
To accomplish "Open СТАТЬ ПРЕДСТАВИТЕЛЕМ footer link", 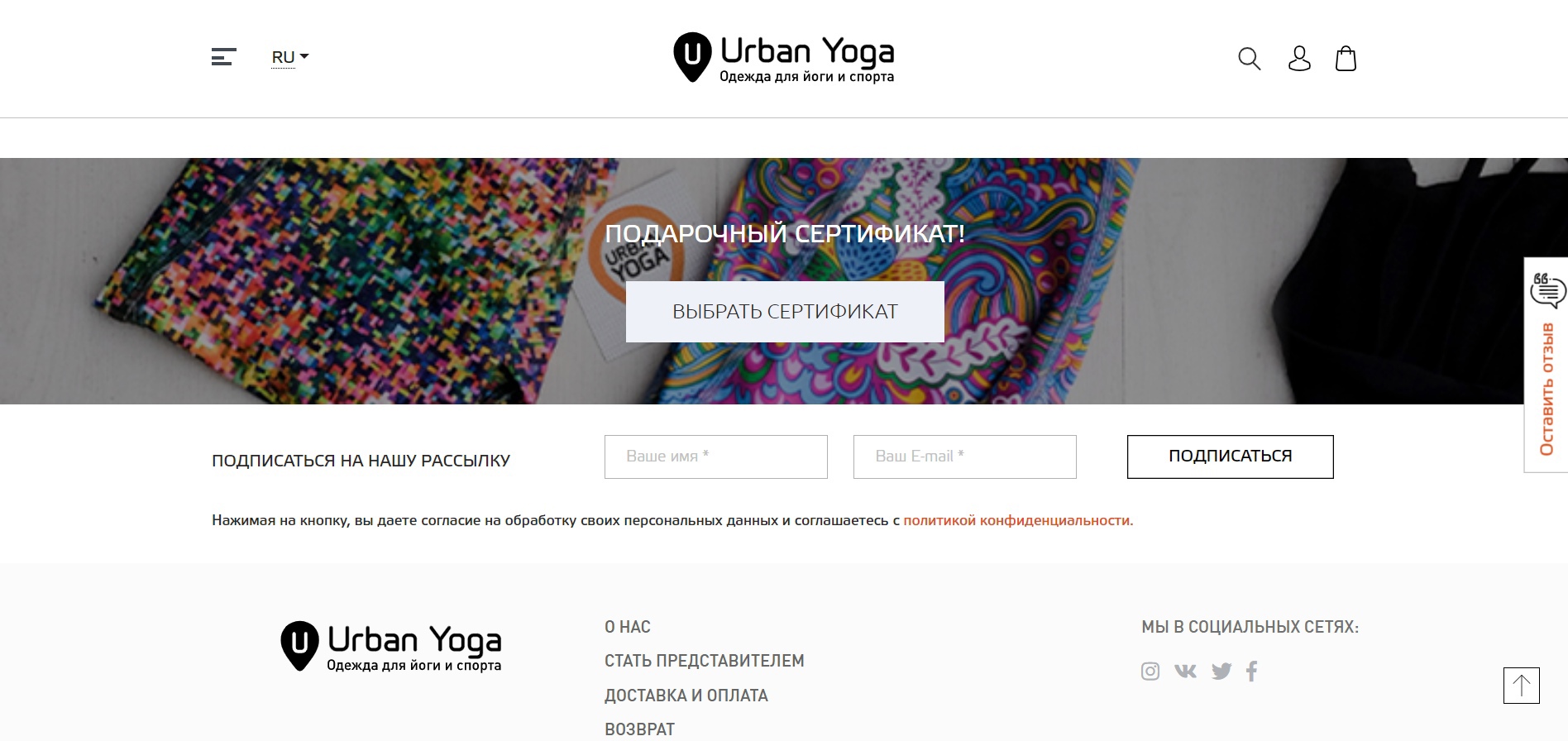I will point(705,661).
